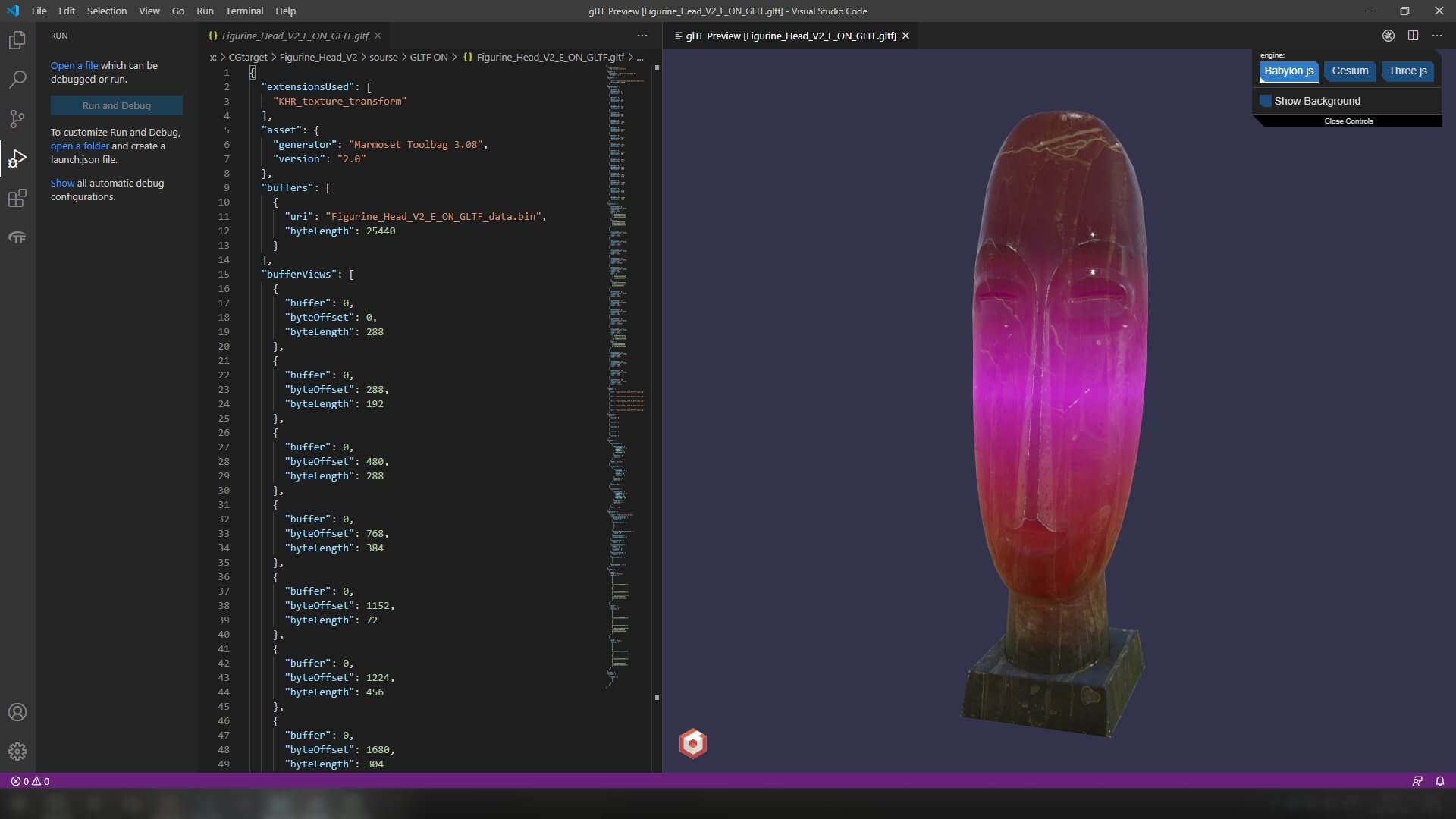The image size is (1456, 819).
Task: Open the glTF Tools activity icon
Action: tap(17, 237)
